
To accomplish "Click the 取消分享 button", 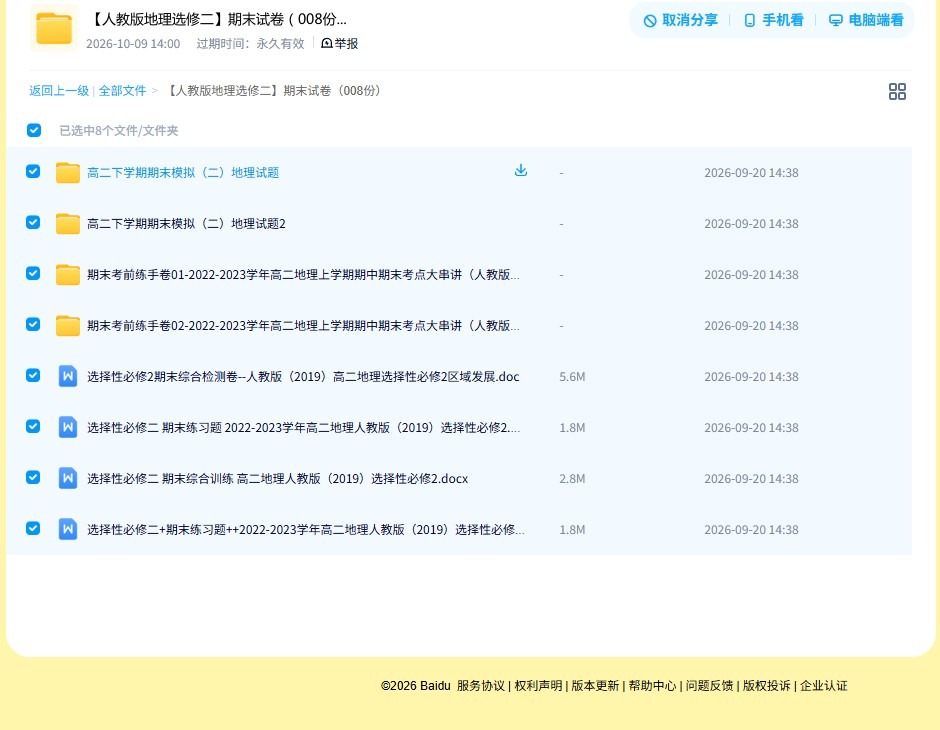I will coord(680,20).
